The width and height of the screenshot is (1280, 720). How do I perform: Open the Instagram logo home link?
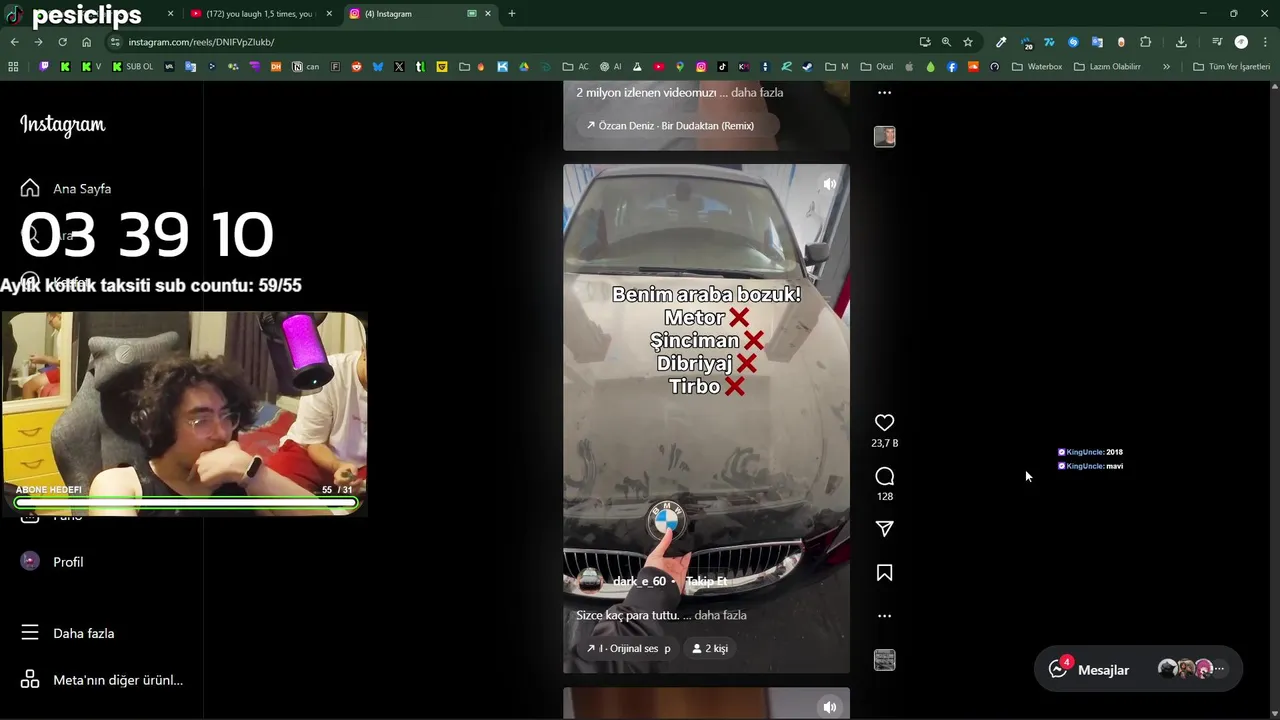point(62,125)
